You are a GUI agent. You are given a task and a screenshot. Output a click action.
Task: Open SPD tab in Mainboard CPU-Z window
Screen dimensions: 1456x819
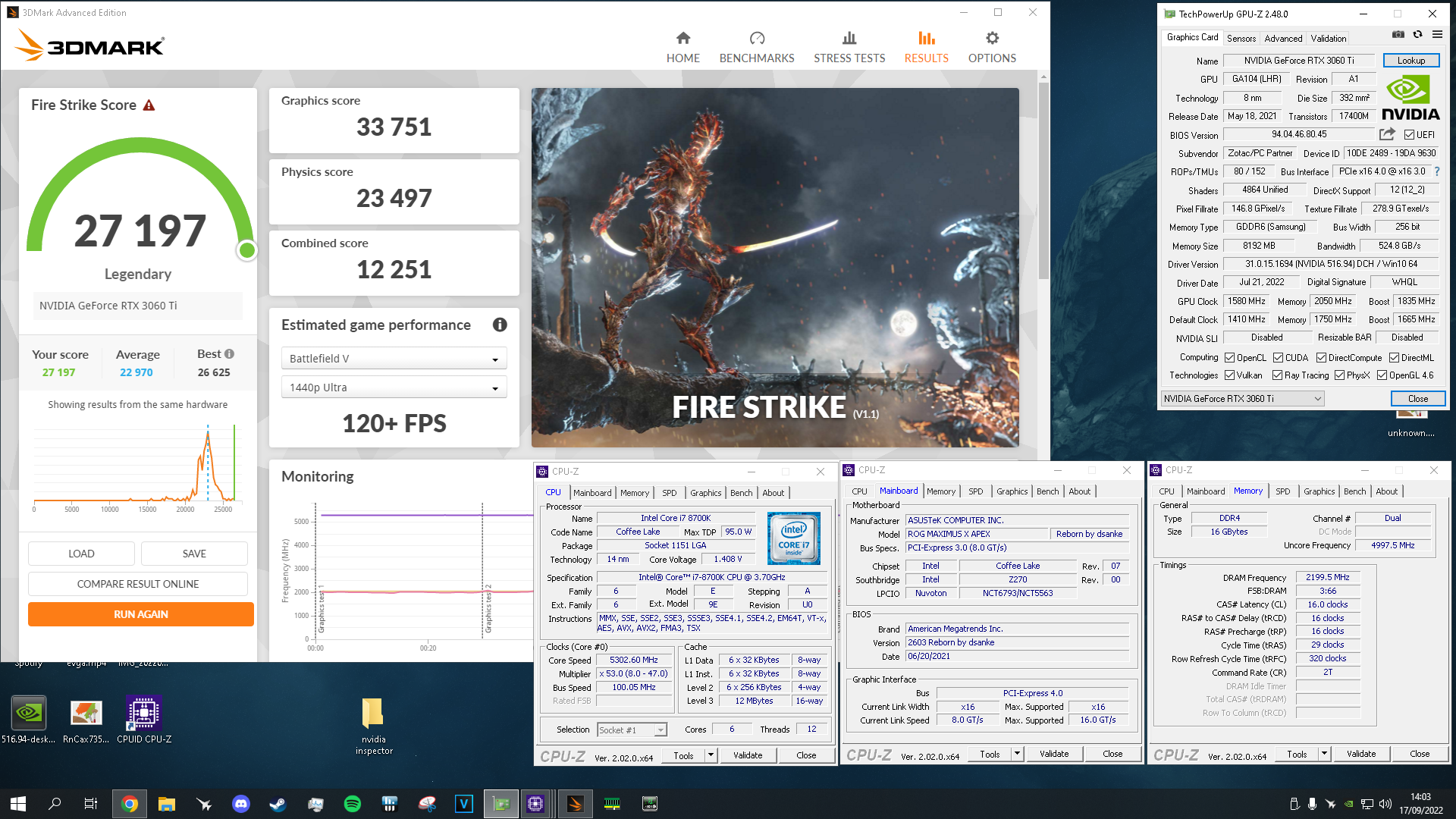(975, 491)
